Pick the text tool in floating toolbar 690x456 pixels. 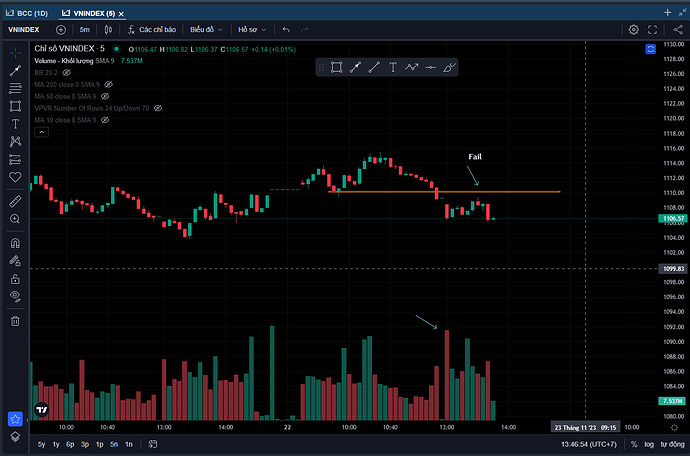(393, 67)
